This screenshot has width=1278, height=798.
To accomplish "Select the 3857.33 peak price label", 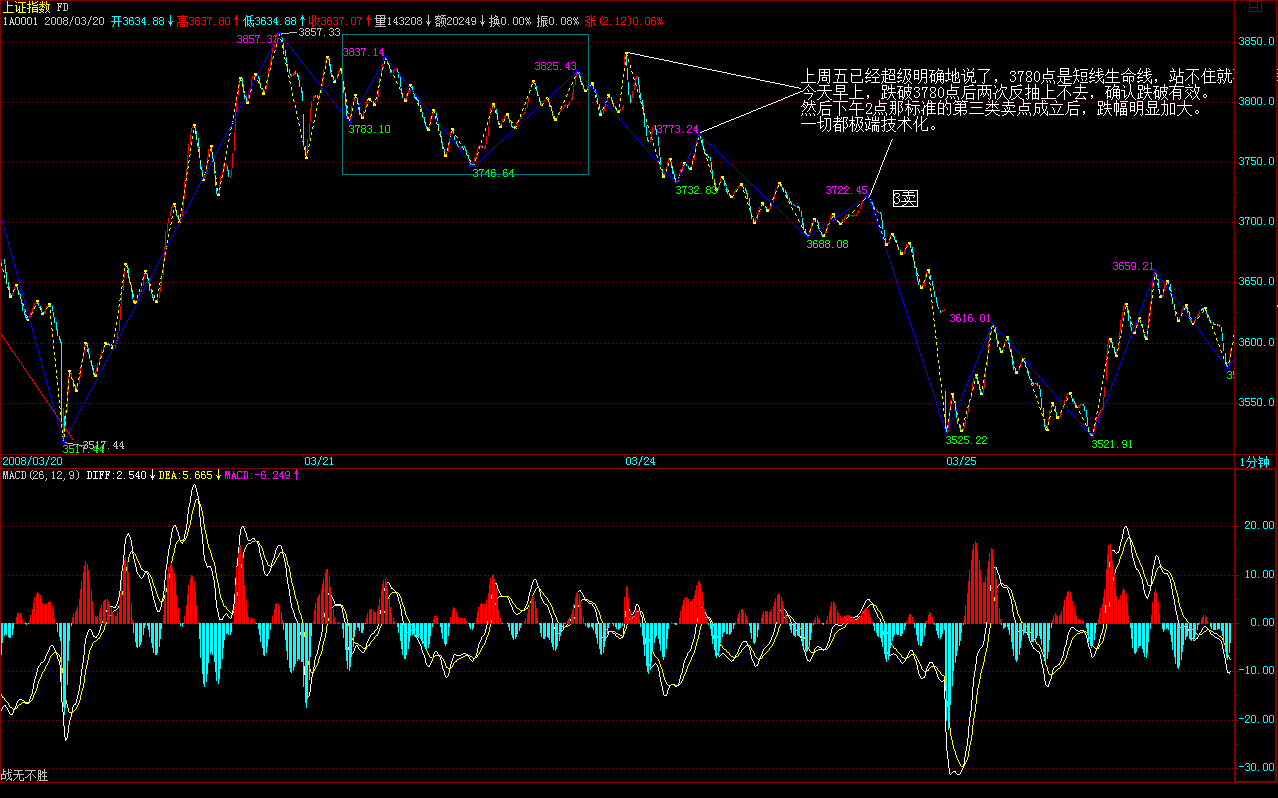I will pyautogui.click(x=320, y=32).
